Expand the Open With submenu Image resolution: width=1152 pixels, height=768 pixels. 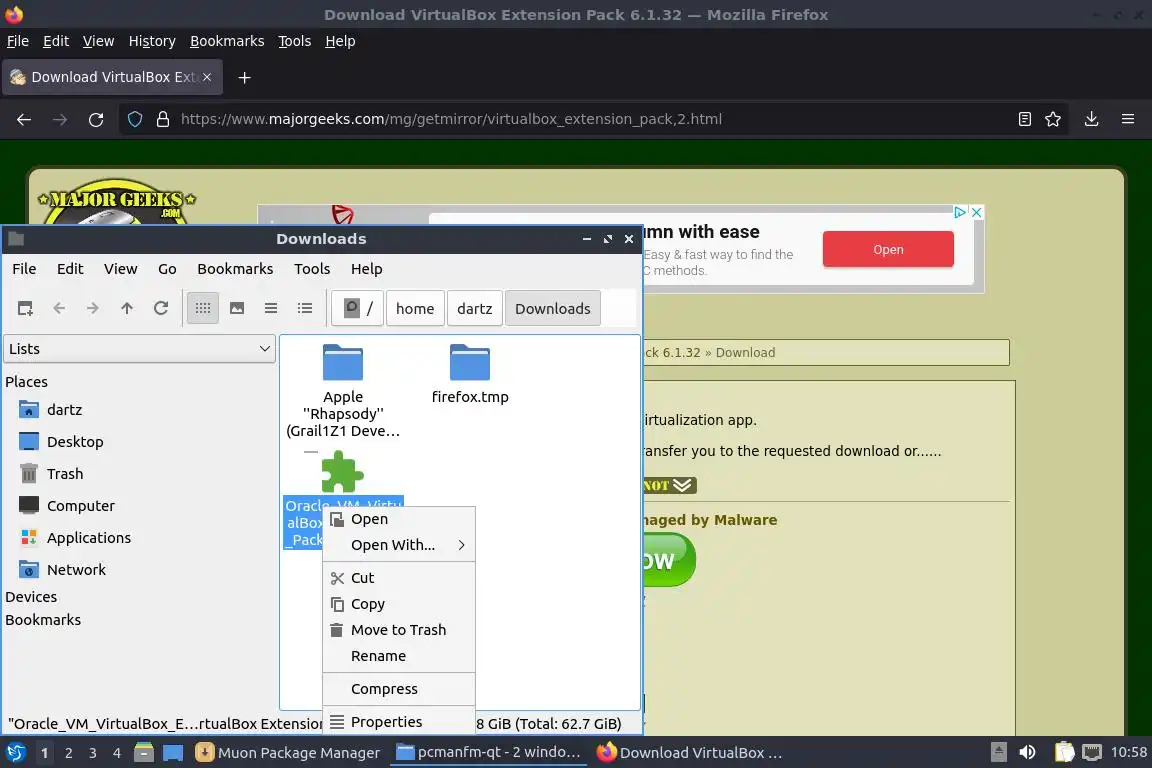[399, 545]
